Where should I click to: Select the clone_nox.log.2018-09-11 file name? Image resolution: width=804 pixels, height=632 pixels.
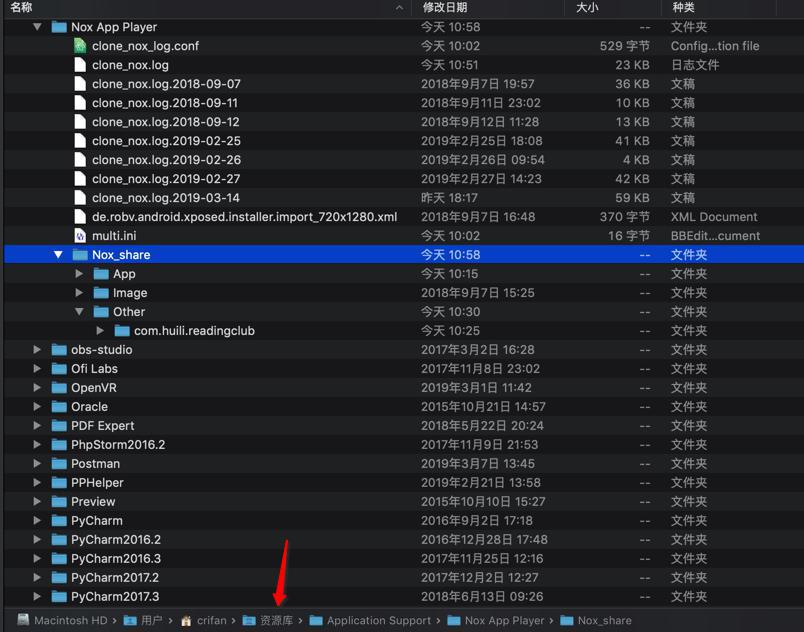pyautogui.click(x=165, y=103)
